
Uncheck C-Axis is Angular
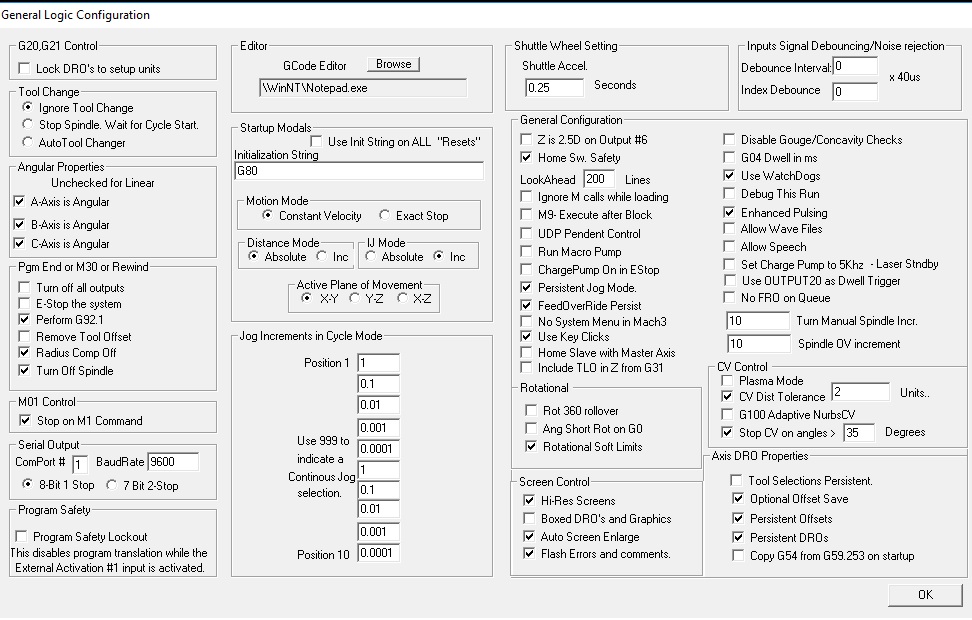[x=19, y=243]
